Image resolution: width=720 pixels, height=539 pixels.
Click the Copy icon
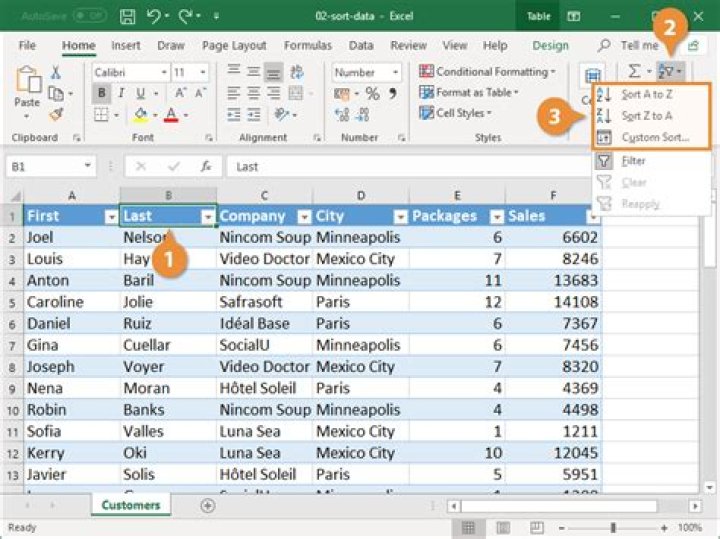pos(56,94)
